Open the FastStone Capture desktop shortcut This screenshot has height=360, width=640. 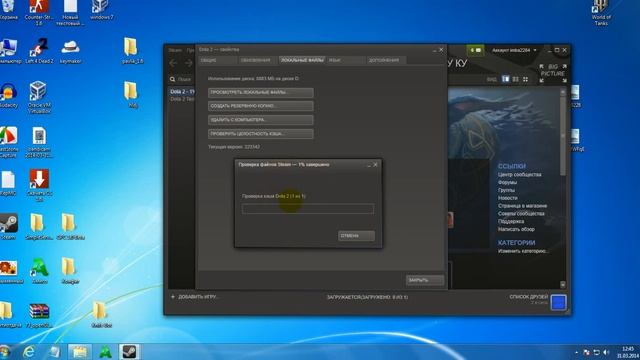pos(9,142)
